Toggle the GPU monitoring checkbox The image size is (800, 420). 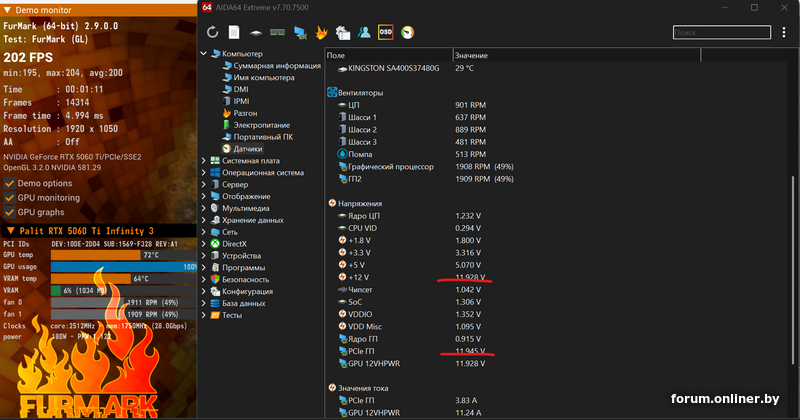(9, 198)
